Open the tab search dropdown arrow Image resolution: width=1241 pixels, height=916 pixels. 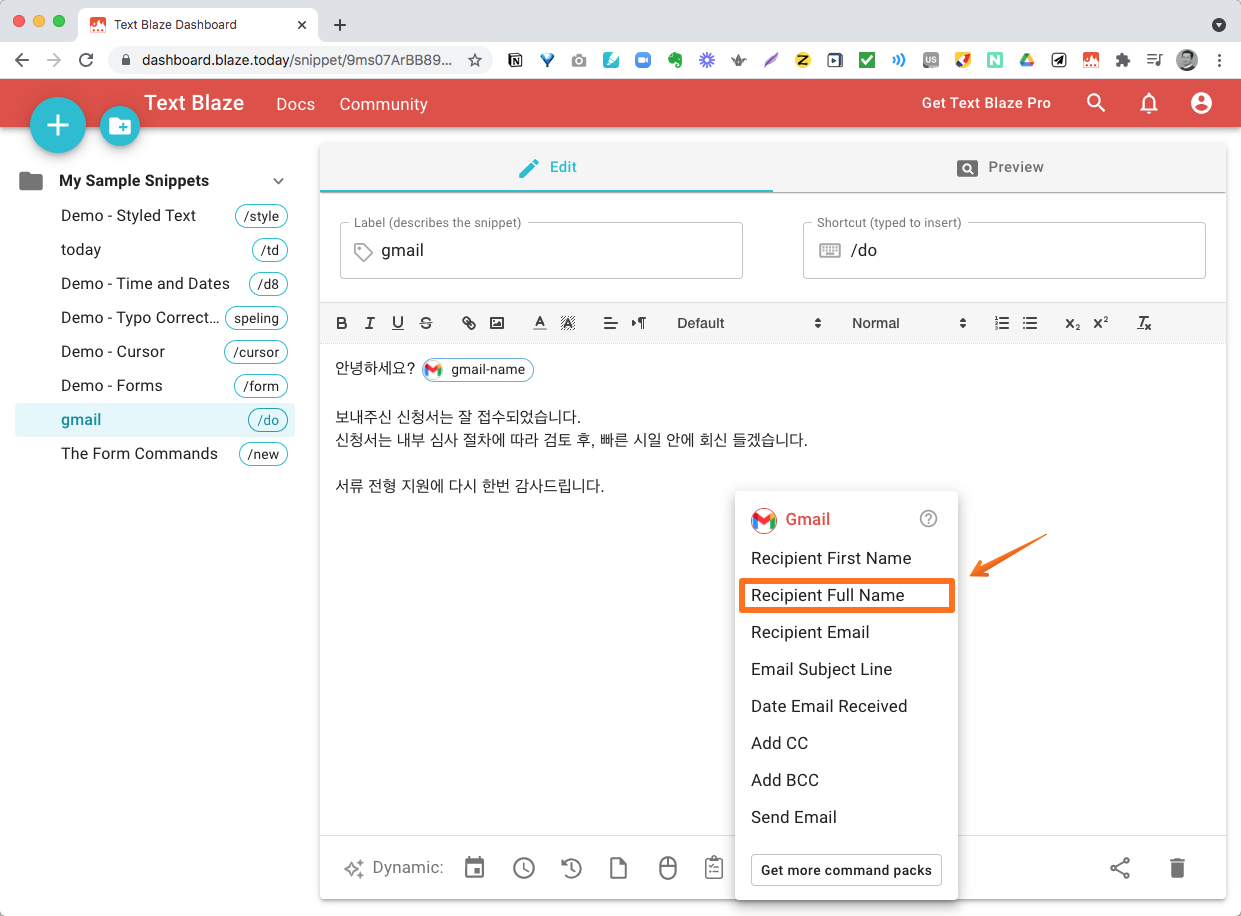(1218, 24)
